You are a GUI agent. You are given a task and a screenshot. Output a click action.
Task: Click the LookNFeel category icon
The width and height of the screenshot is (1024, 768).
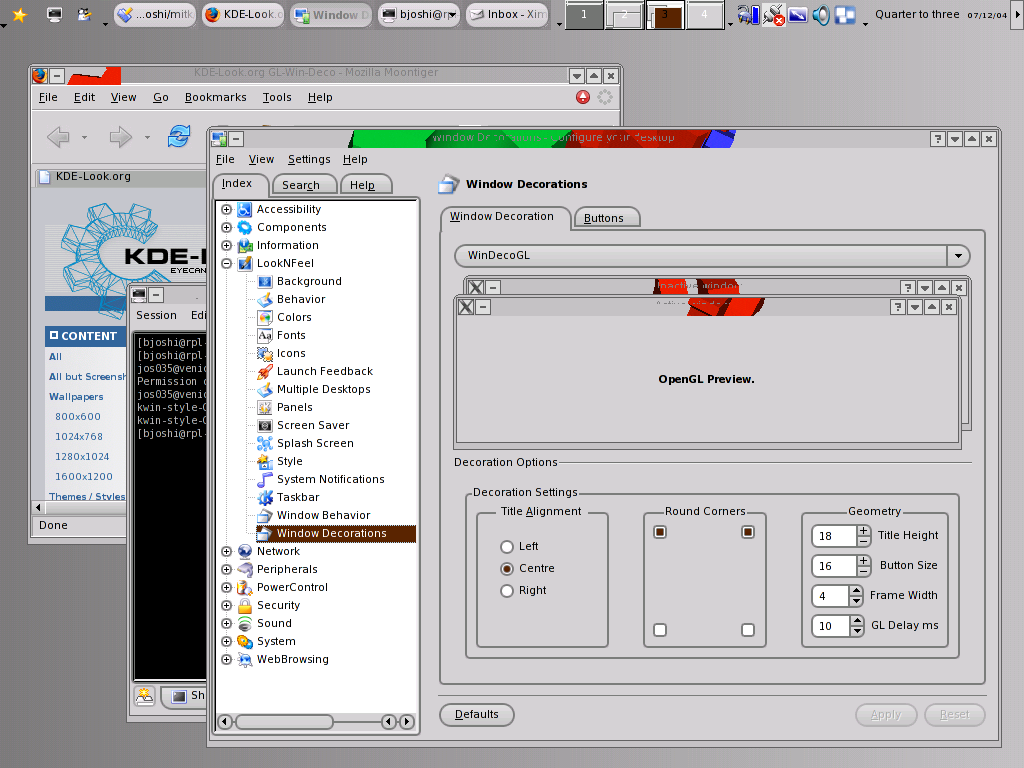(245, 263)
